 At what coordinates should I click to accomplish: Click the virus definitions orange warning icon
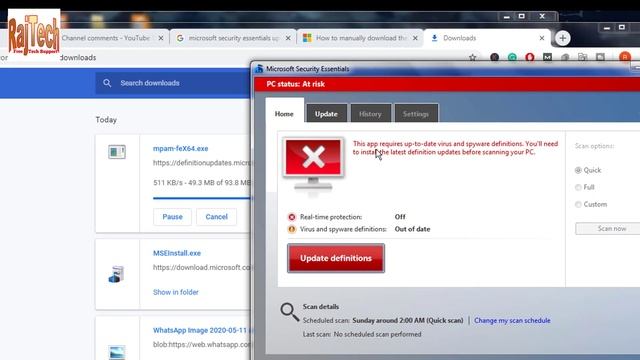click(292, 229)
